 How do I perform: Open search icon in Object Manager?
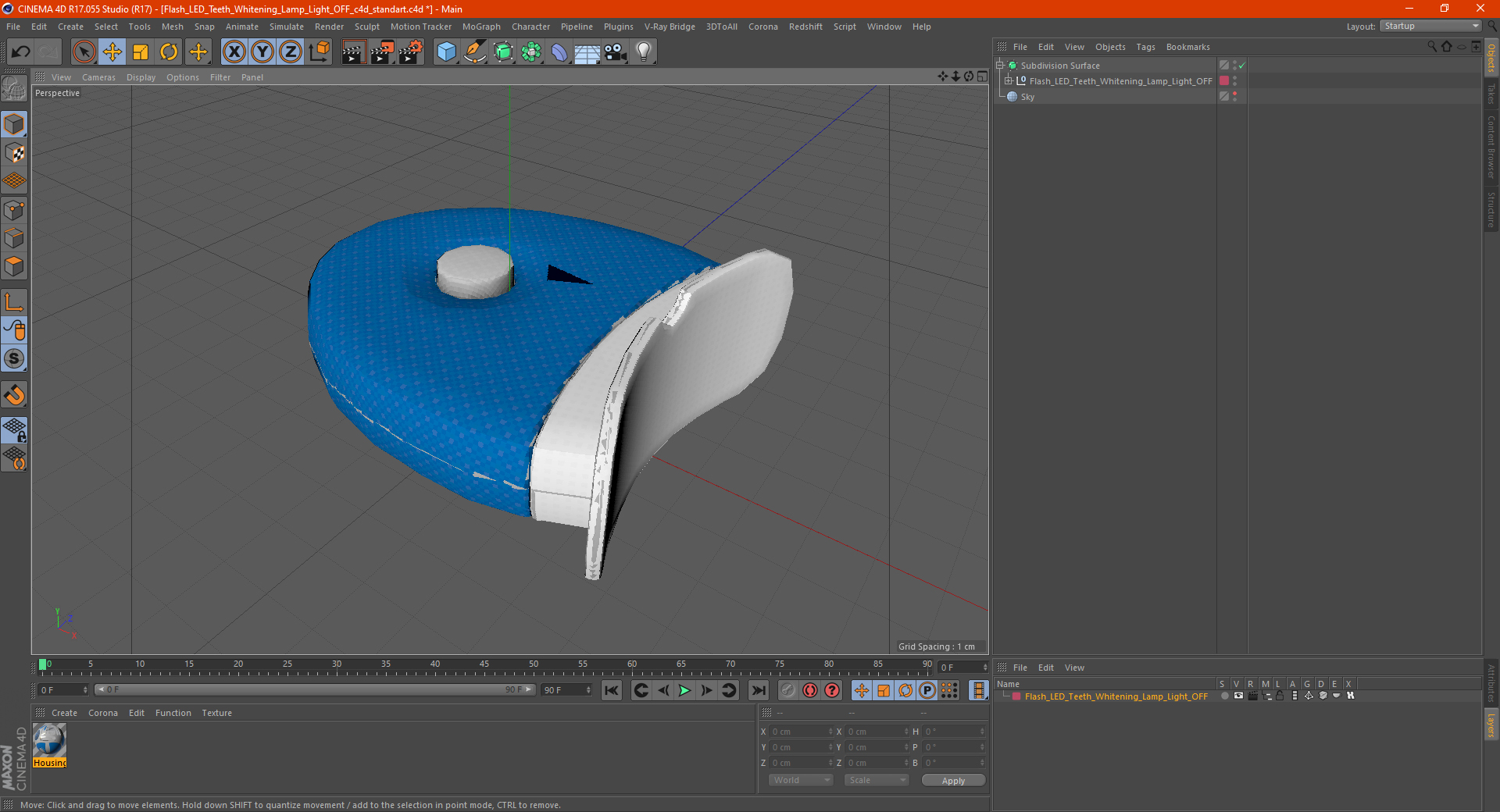click(1431, 47)
